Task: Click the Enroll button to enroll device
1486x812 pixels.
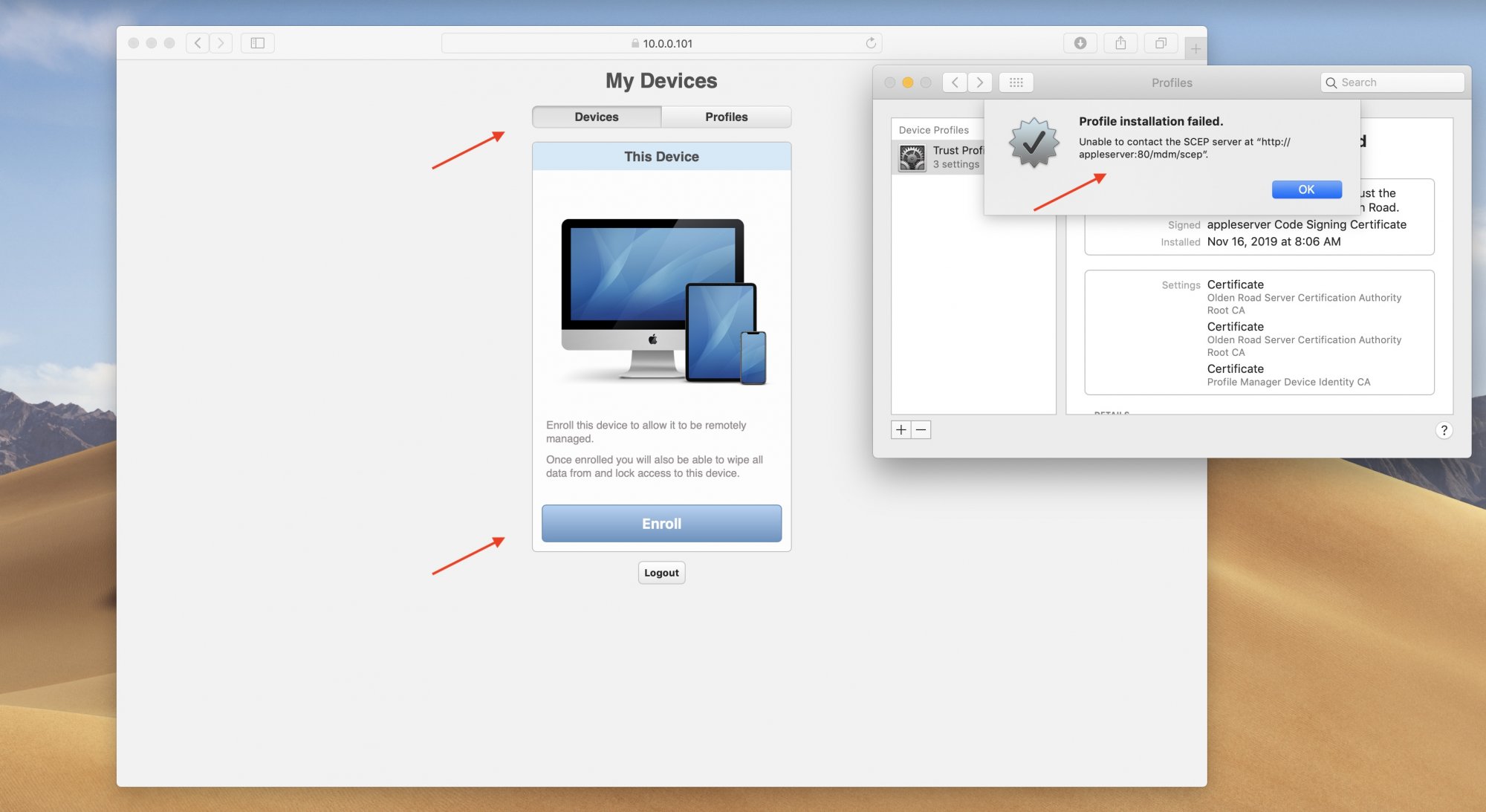Action: (x=661, y=522)
